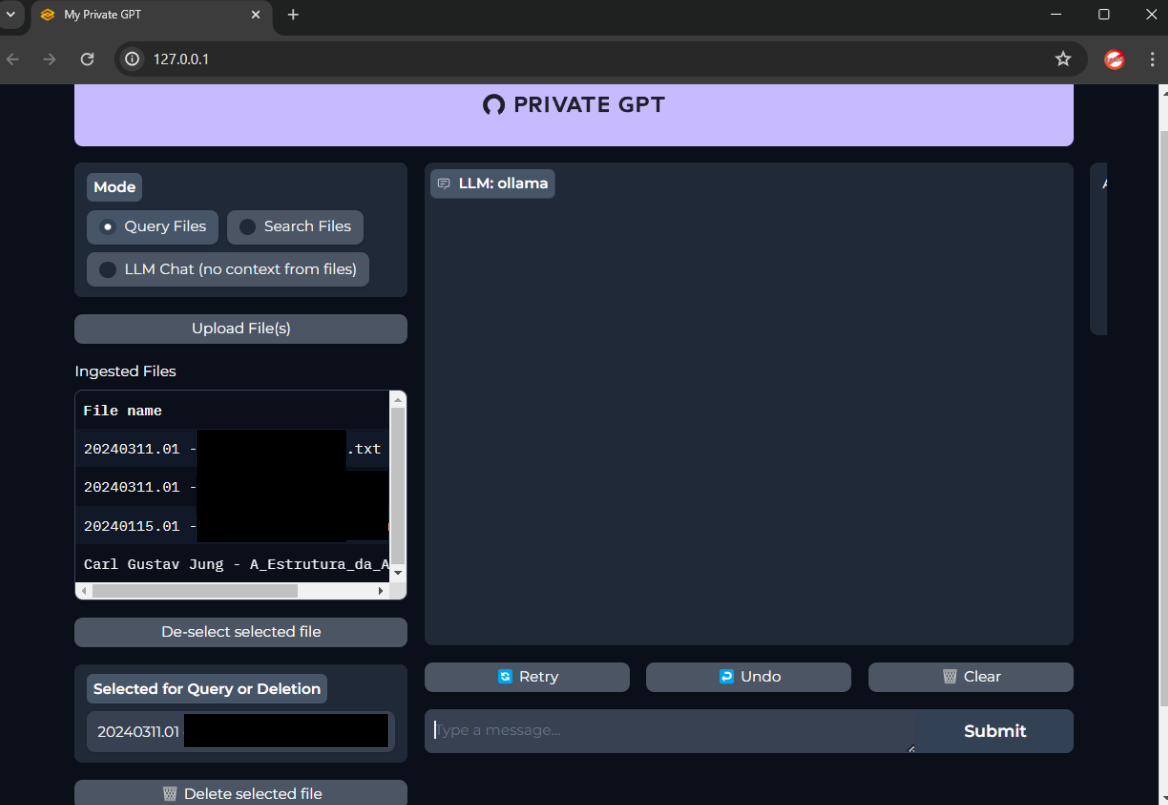Open the tab search dropdown arrow
1168x805 pixels.
(x=10, y=14)
